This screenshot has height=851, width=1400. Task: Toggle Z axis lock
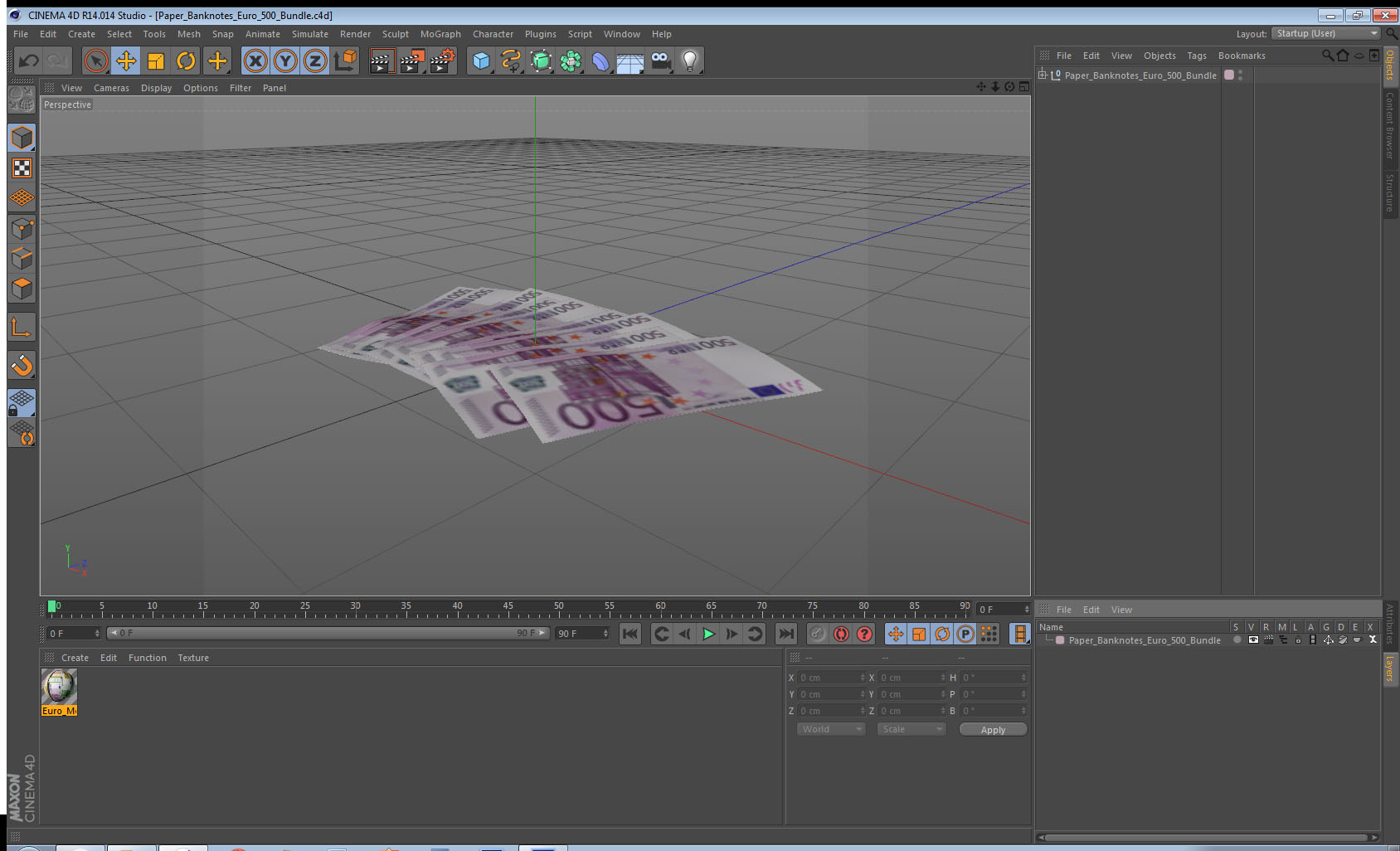pyautogui.click(x=315, y=61)
